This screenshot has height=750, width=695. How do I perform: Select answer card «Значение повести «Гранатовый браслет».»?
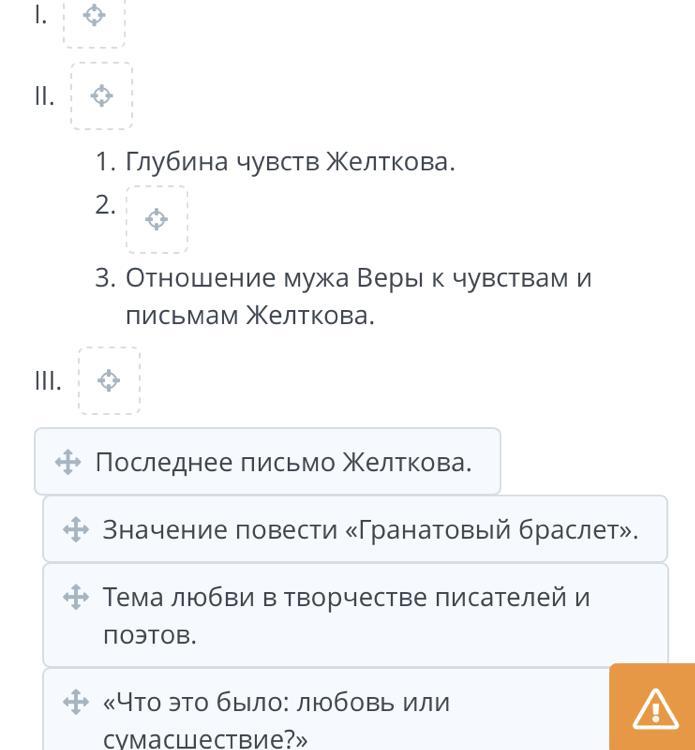(370, 530)
